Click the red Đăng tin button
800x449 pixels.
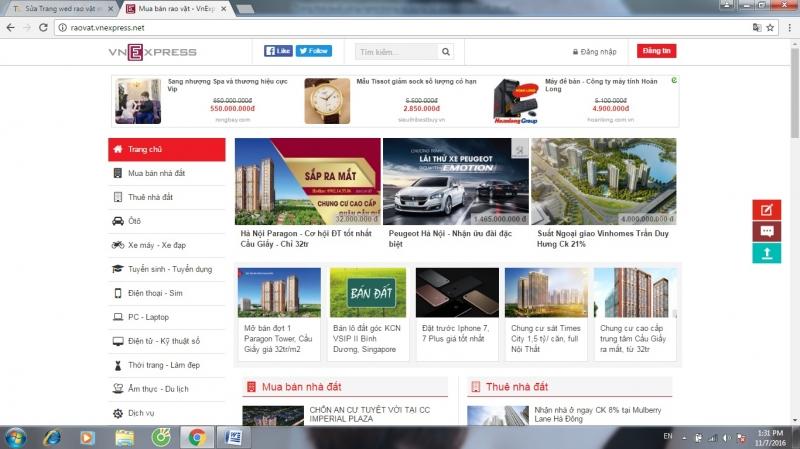click(657, 51)
